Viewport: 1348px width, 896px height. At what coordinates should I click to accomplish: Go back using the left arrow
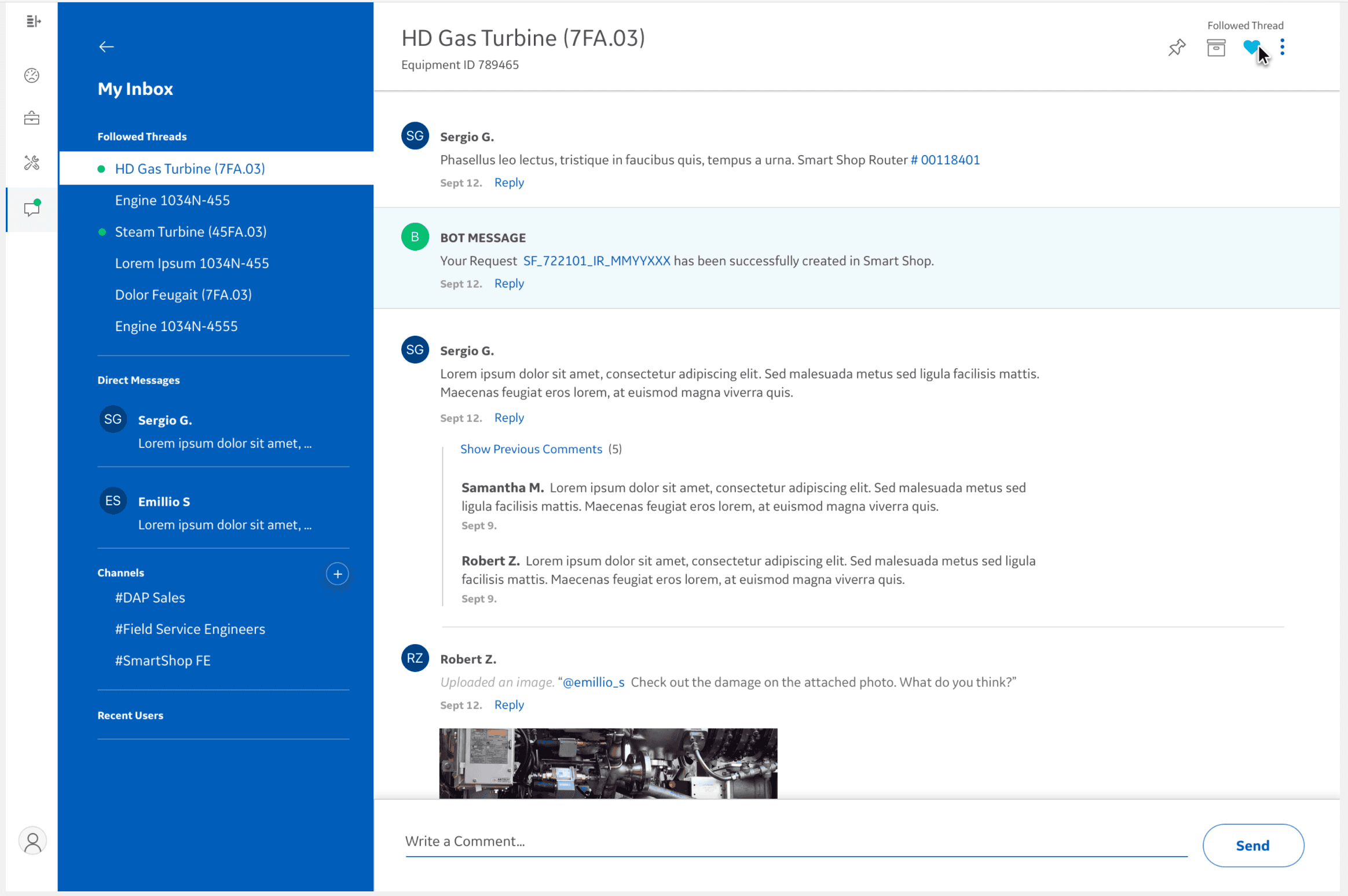pyautogui.click(x=107, y=47)
